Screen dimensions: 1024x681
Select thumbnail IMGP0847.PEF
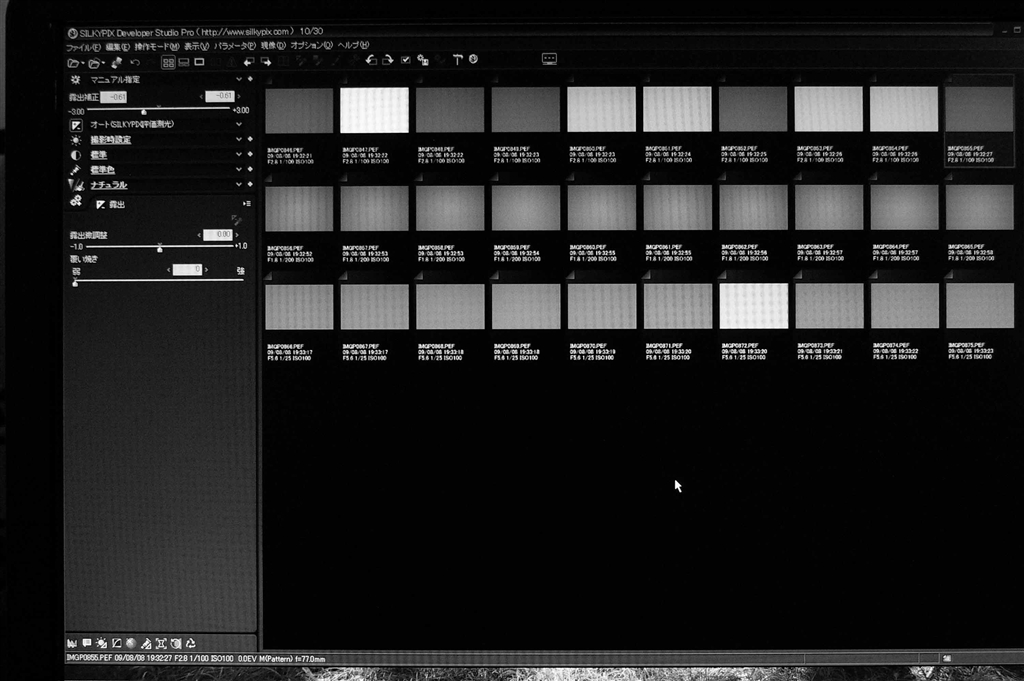click(x=374, y=110)
